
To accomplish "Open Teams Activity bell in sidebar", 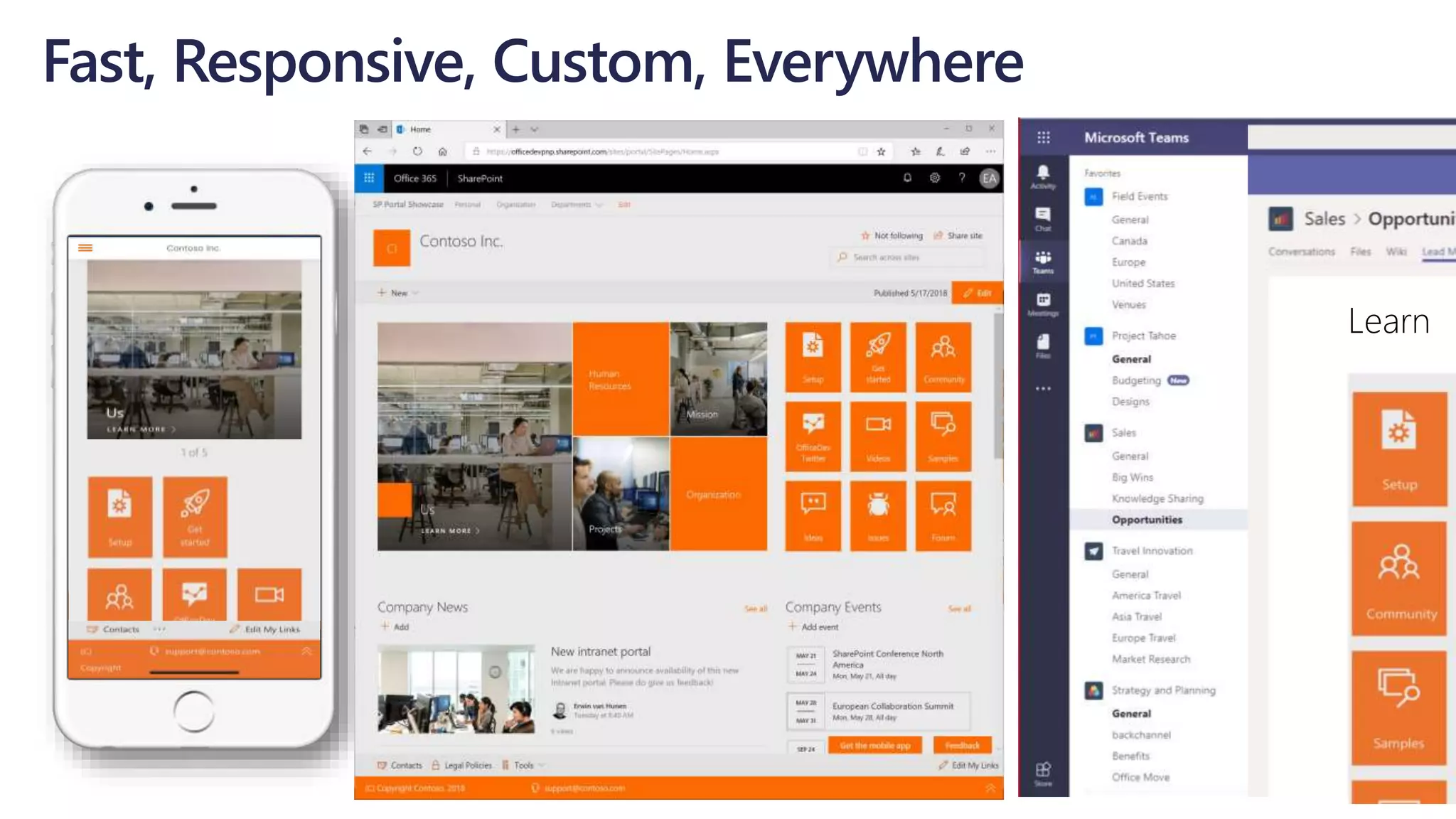I will pyautogui.click(x=1043, y=176).
